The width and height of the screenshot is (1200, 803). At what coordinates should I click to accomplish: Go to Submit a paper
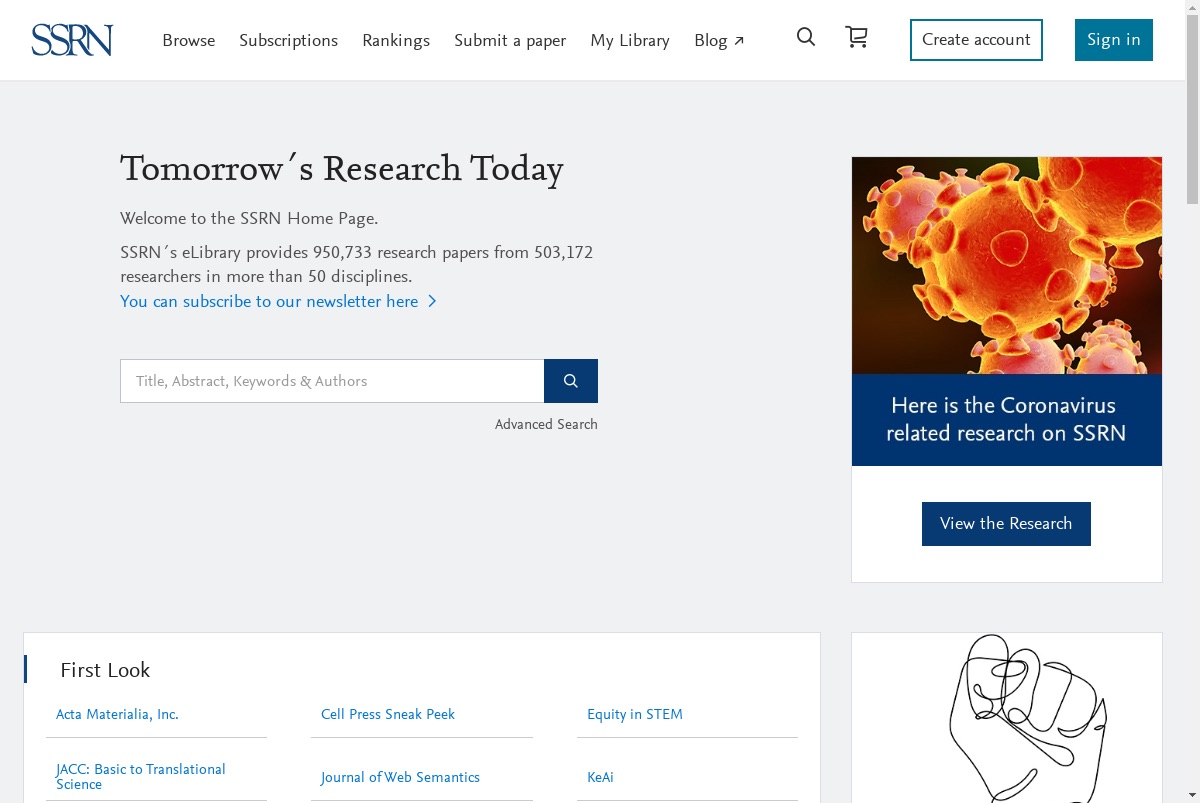click(x=510, y=40)
